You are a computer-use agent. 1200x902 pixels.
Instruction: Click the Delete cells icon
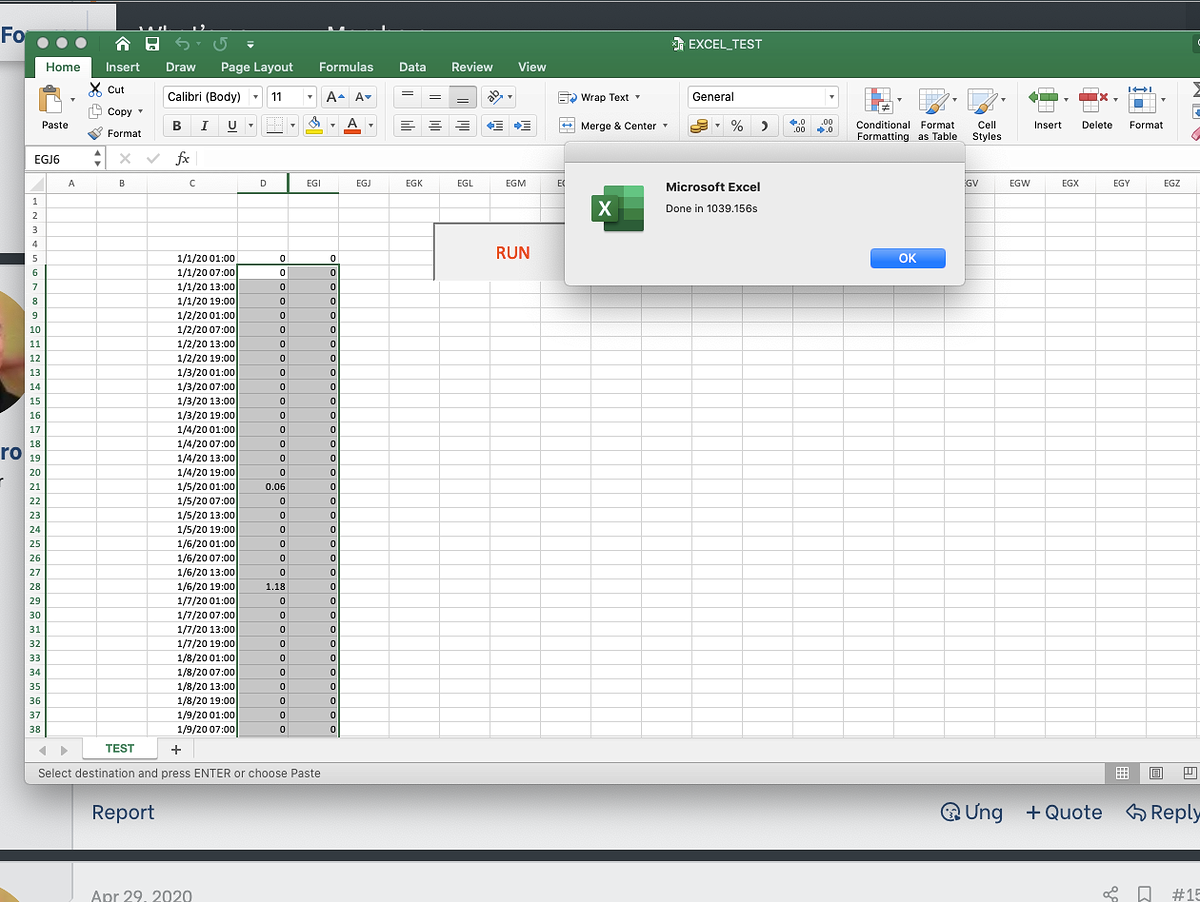coord(1094,99)
